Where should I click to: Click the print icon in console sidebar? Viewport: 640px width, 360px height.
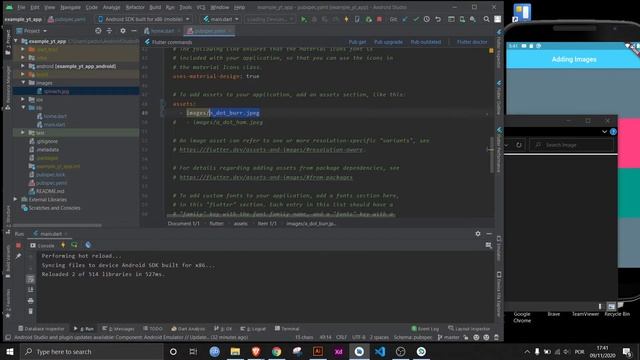(31, 300)
